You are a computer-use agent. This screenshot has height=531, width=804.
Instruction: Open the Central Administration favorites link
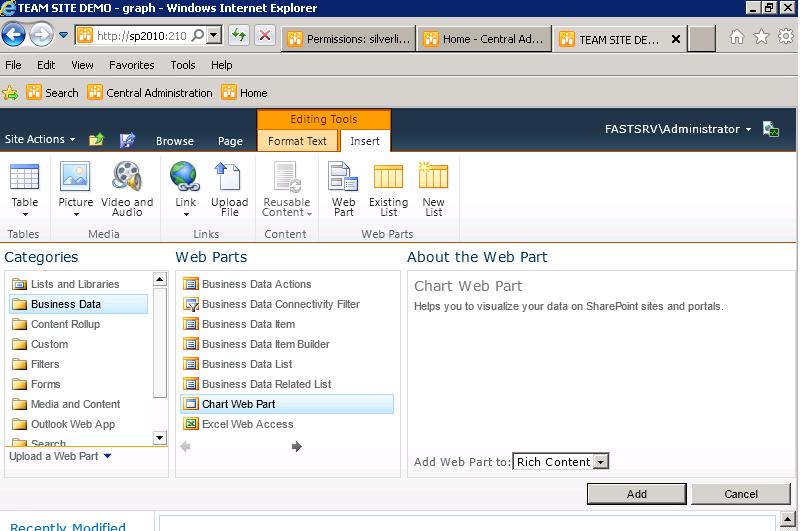pos(149,93)
